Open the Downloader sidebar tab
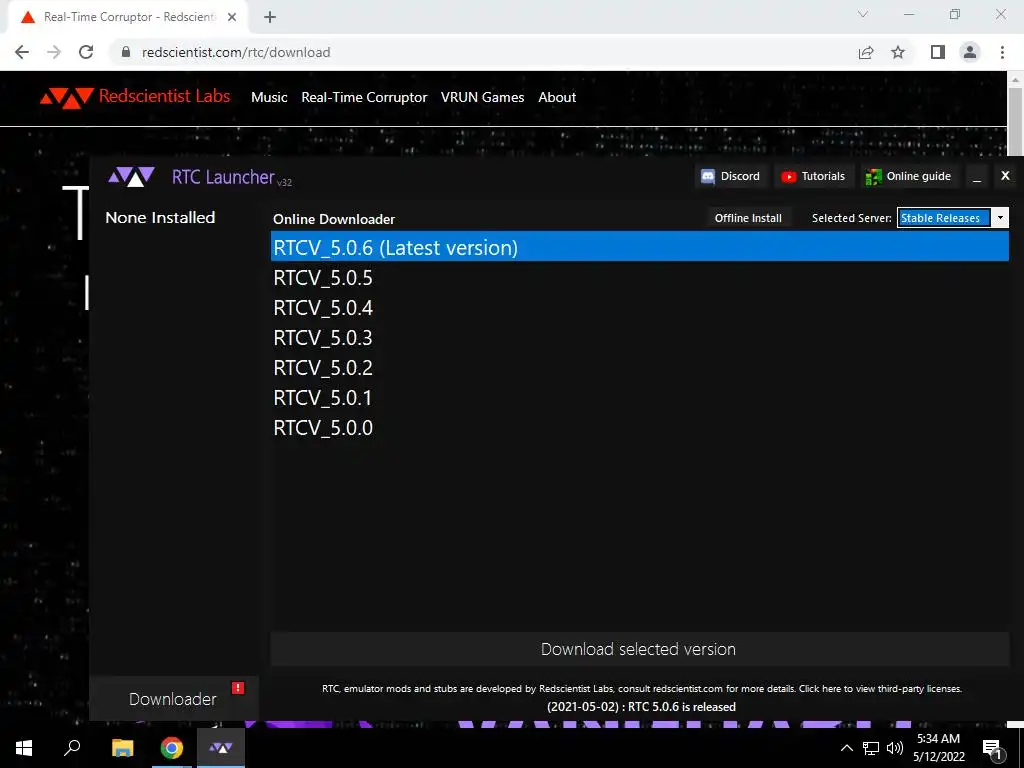The image size is (1024, 768). [x=173, y=699]
